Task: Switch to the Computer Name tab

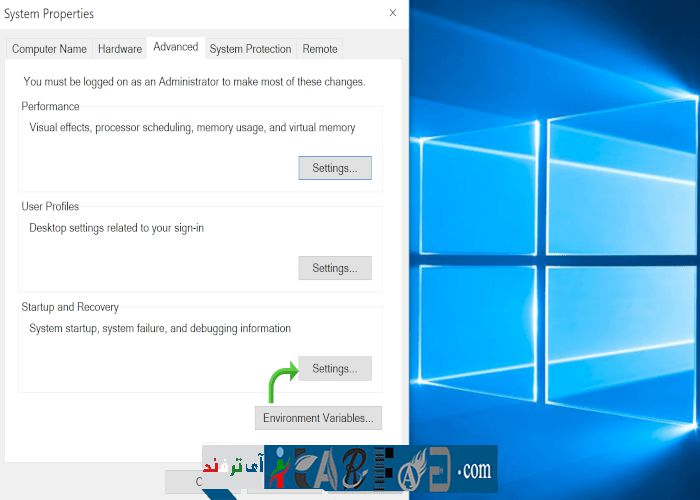Action: point(49,49)
